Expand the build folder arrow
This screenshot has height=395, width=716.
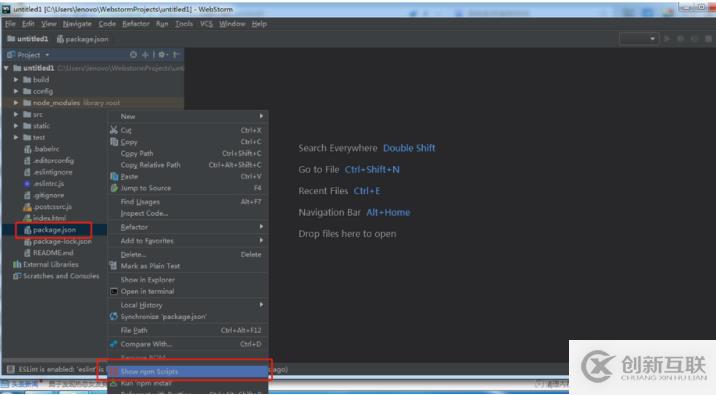(x=16, y=79)
